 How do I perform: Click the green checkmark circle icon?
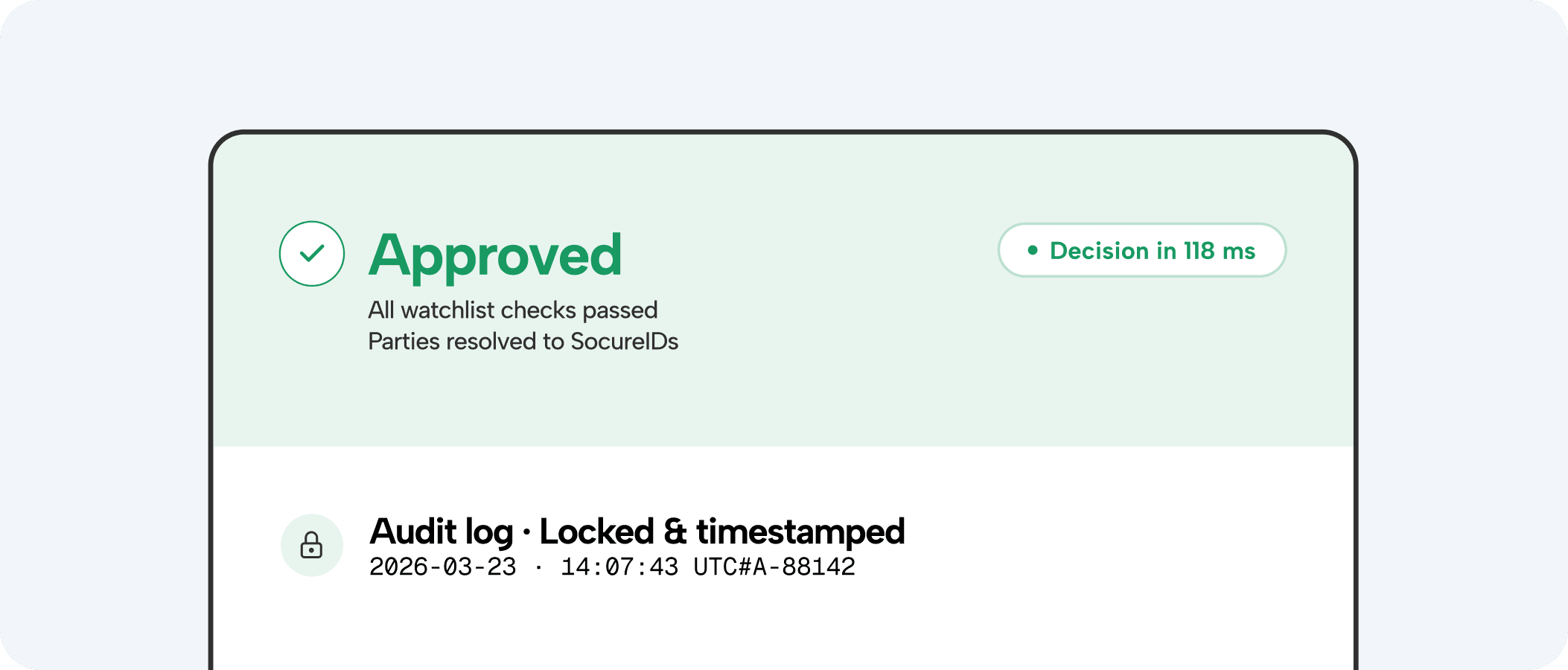[312, 254]
